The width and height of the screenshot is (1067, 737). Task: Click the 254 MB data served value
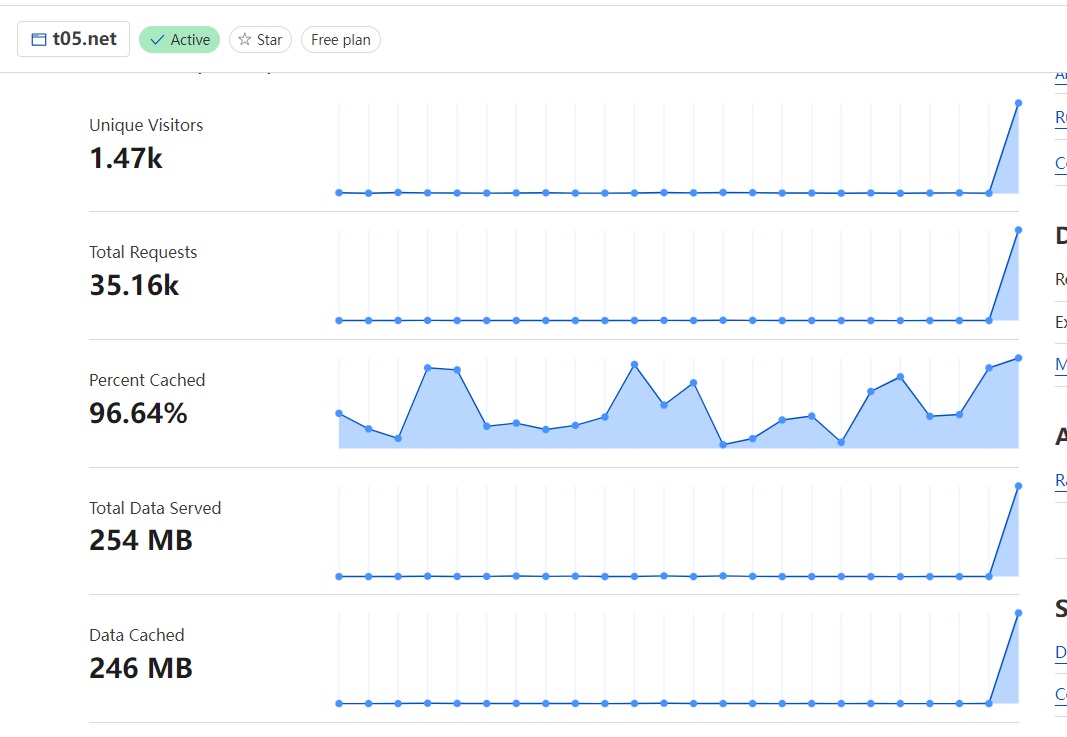[x=141, y=541]
